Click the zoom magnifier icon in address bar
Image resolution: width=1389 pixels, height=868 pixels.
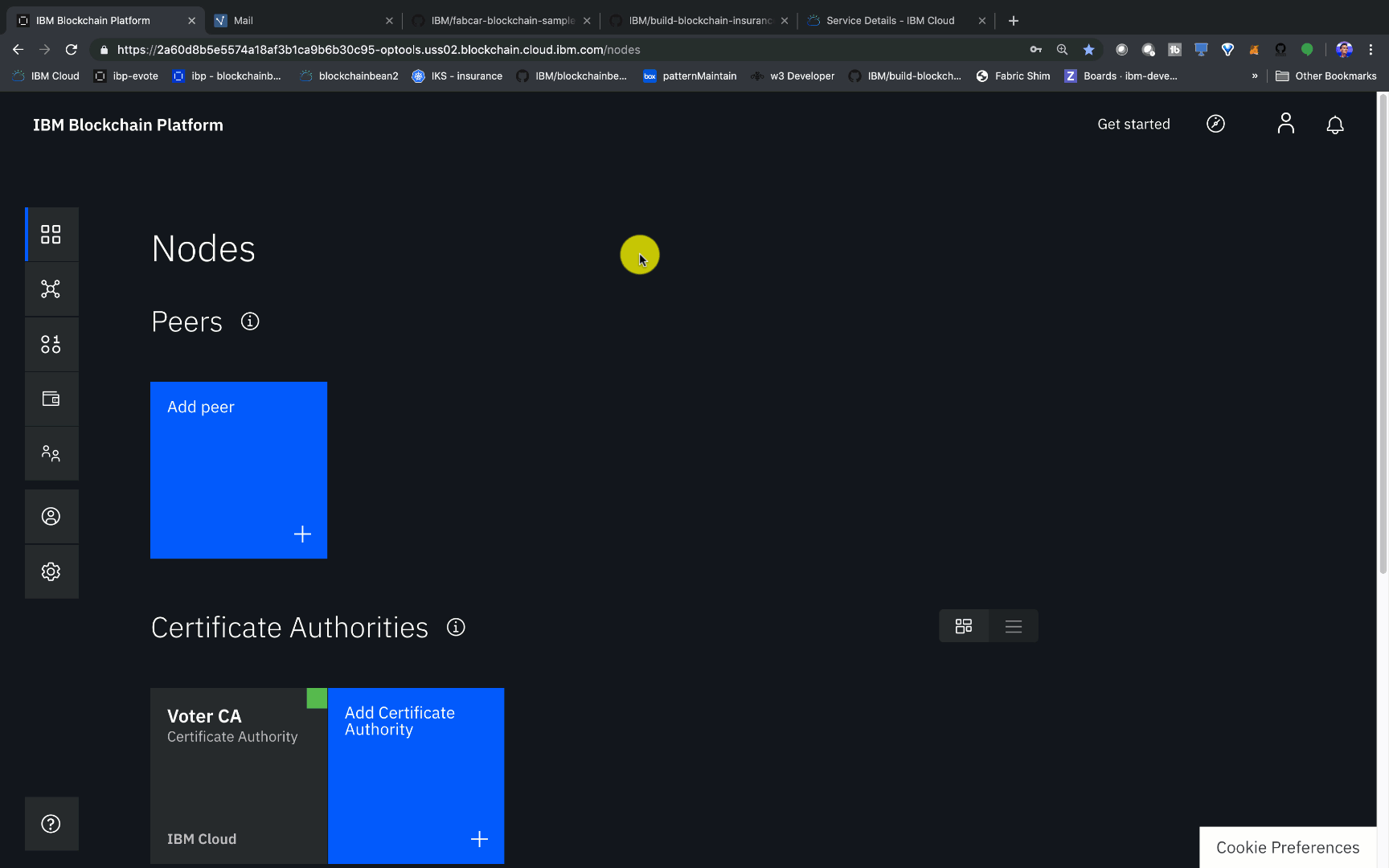(x=1062, y=50)
